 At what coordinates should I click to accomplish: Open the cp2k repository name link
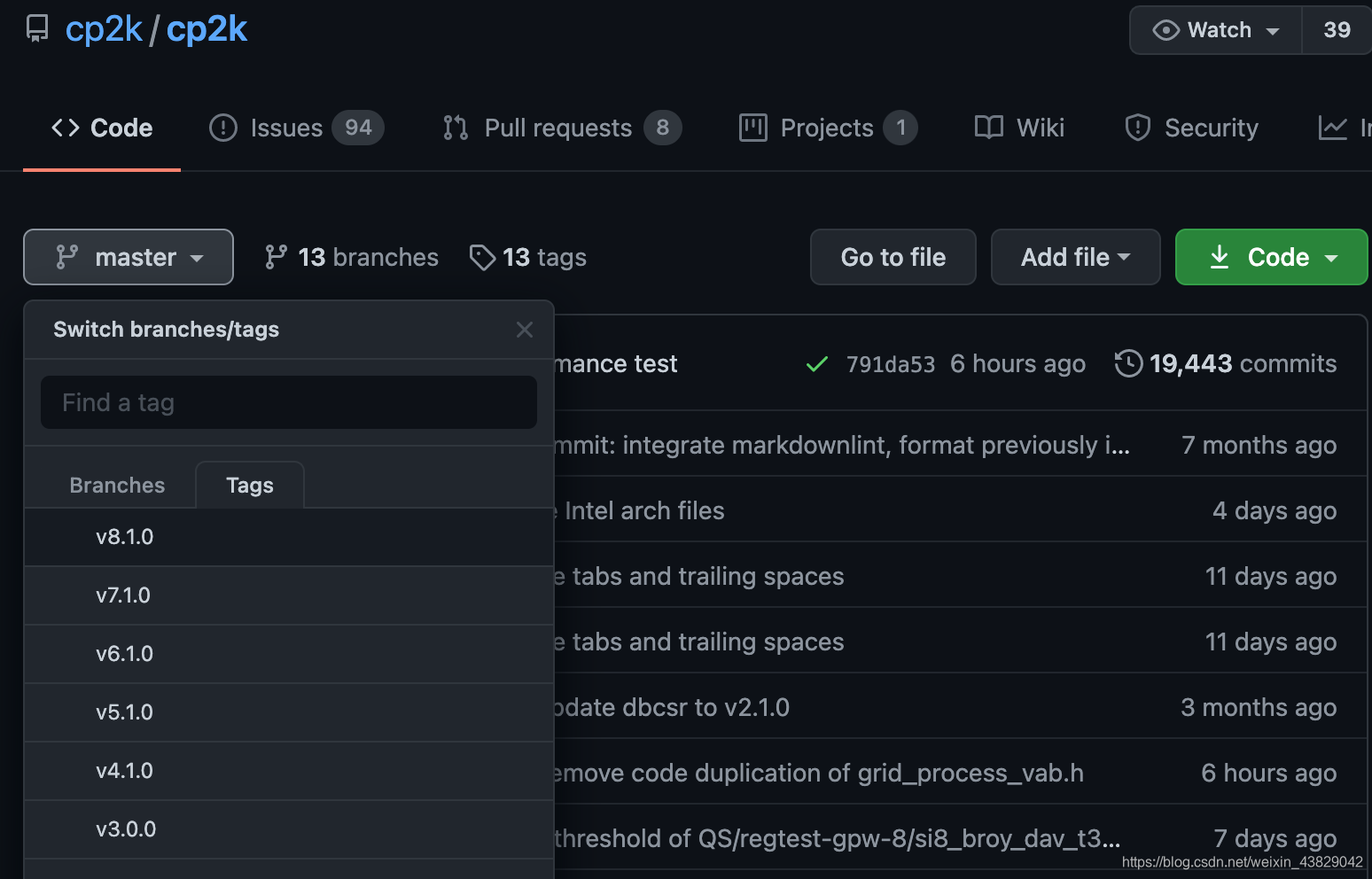click(207, 29)
